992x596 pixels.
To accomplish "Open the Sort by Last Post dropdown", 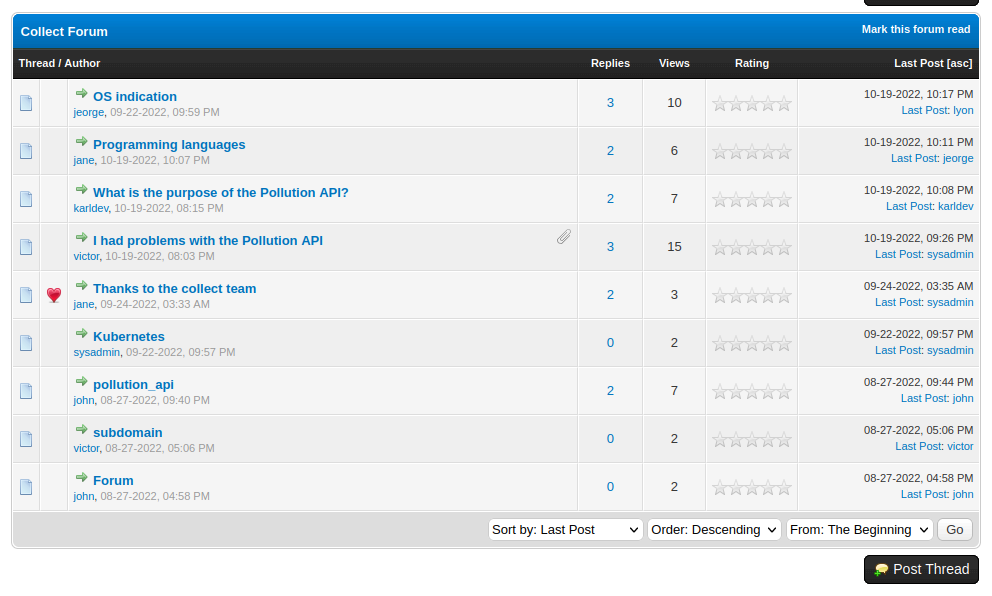I will pos(565,530).
